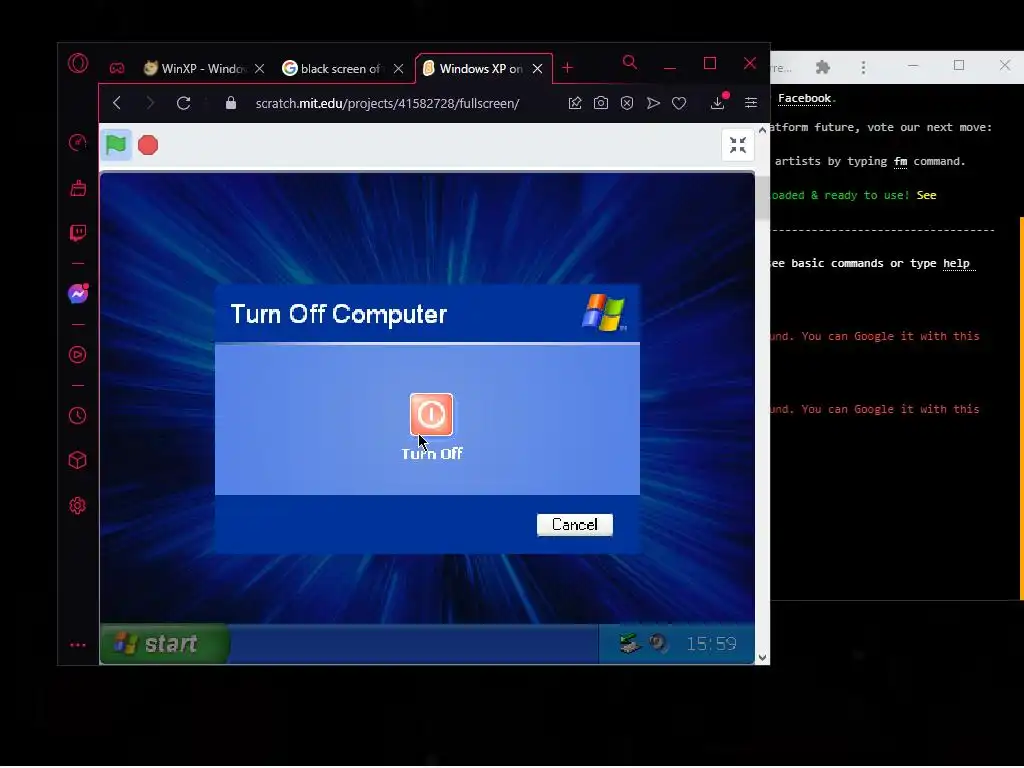Viewport: 1024px width, 768px height.
Task: Exit Scratch fullscreen with the shrink icon
Action: point(738,145)
